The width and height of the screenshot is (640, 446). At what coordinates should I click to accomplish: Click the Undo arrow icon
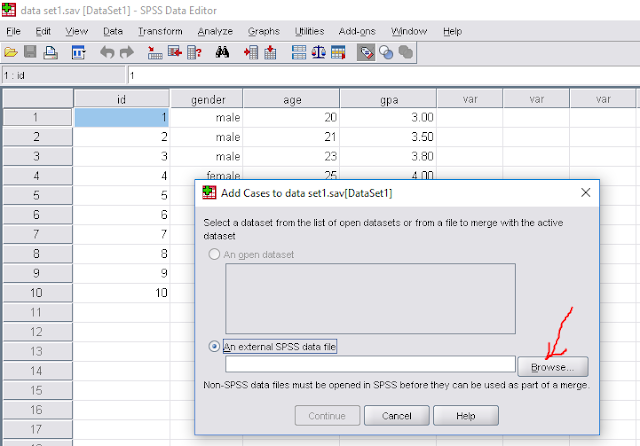[x=107, y=53]
